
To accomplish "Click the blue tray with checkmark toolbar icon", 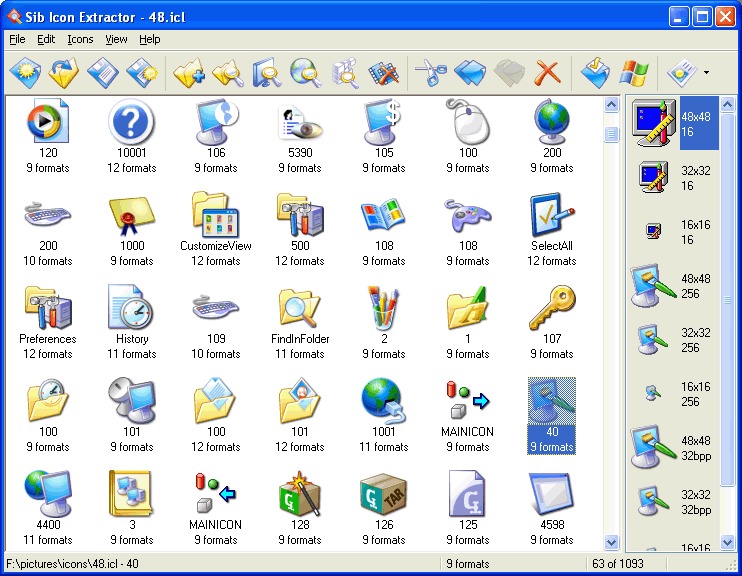I will tap(595, 73).
